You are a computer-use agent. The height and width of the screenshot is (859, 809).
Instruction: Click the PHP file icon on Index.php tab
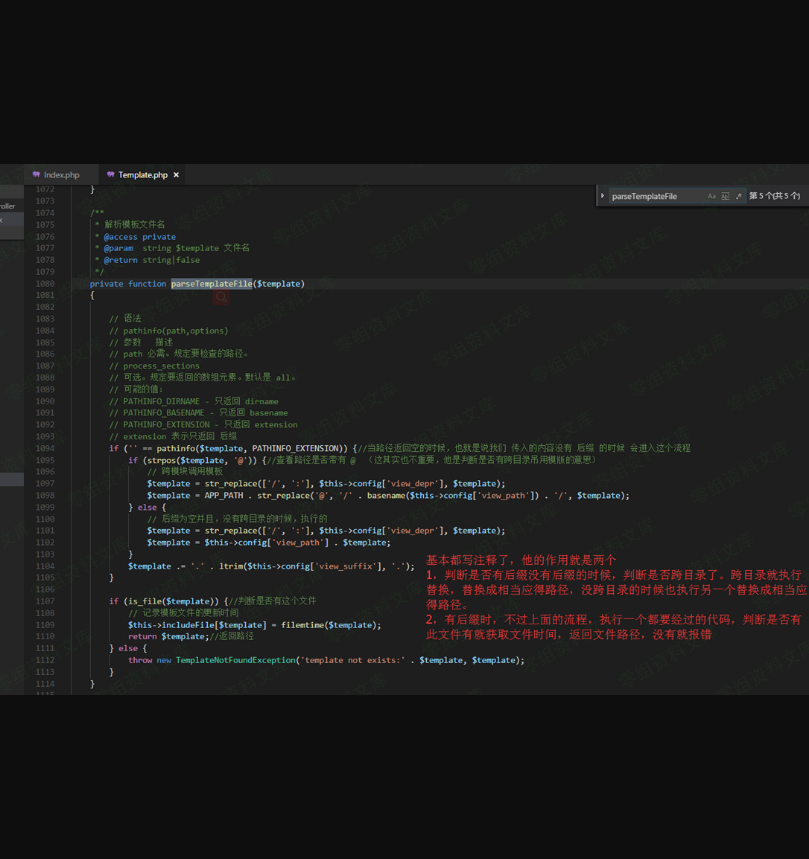coord(37,175)
